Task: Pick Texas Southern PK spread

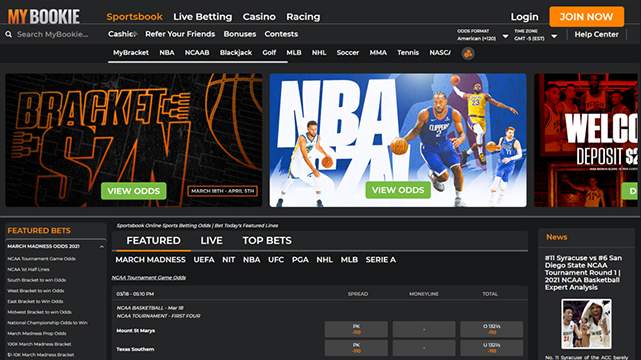Action: [356, 348]
